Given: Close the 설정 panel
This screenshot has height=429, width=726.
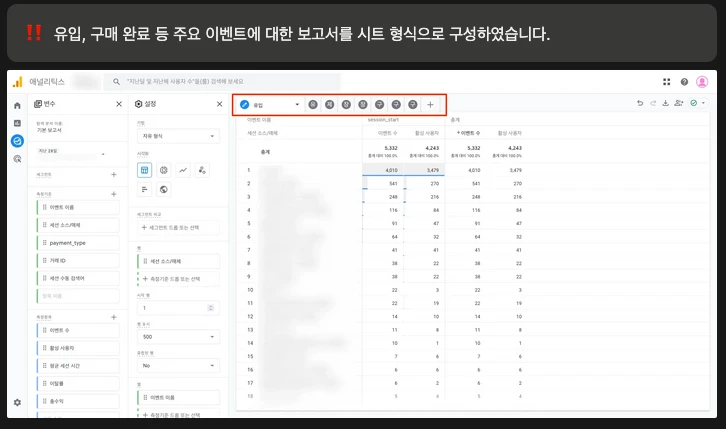Looking at the screenshot, I should [219, 104].
